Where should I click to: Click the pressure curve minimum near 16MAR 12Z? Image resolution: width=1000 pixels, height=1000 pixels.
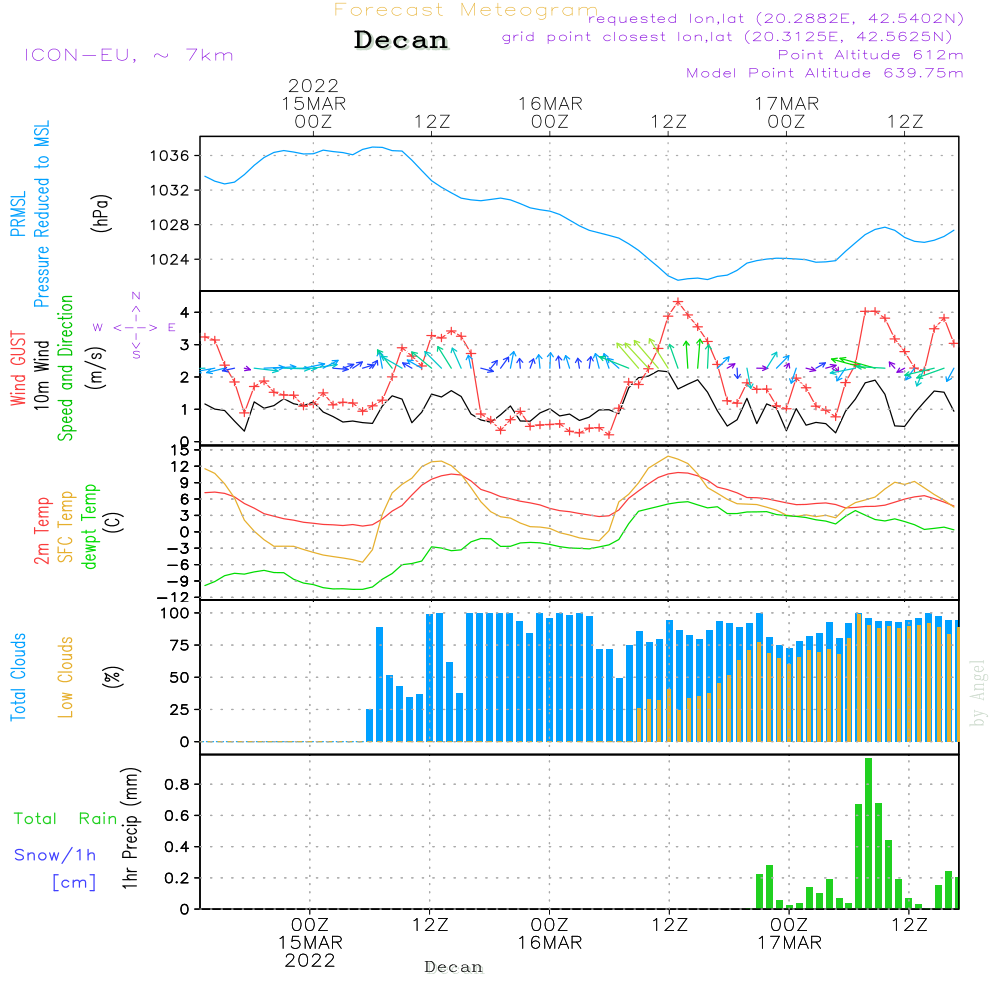click(x=679, y=279)
